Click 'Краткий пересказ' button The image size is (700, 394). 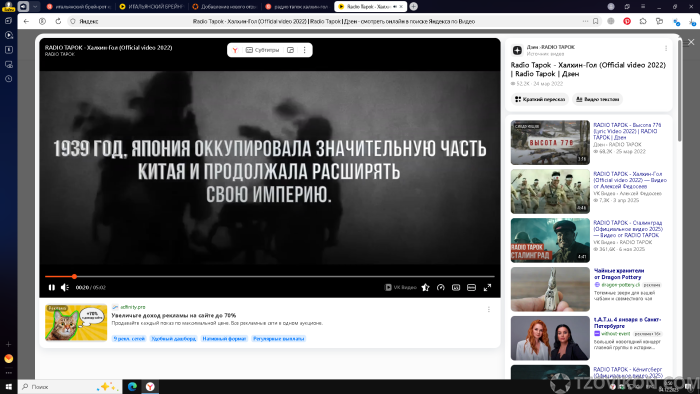(x=540, y=99)
